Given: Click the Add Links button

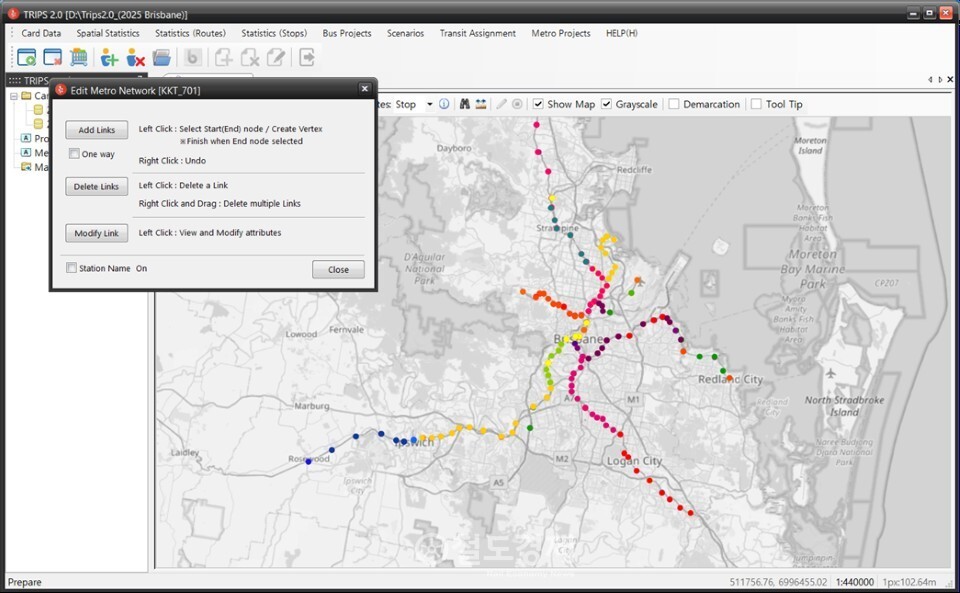Looking at the screenshot, I should click(97, 130).
